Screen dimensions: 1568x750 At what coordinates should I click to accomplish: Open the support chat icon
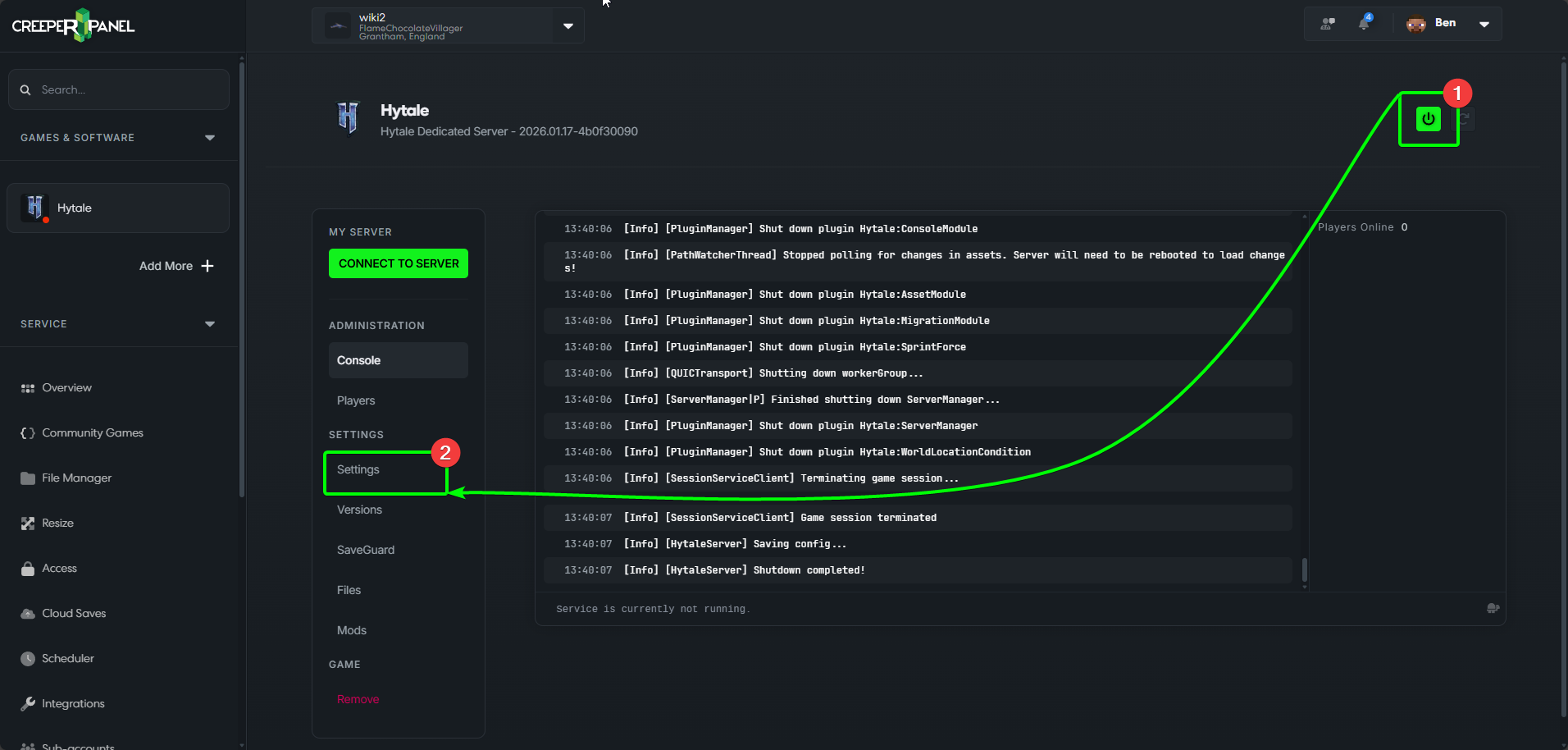click(x=1328, y=24)
